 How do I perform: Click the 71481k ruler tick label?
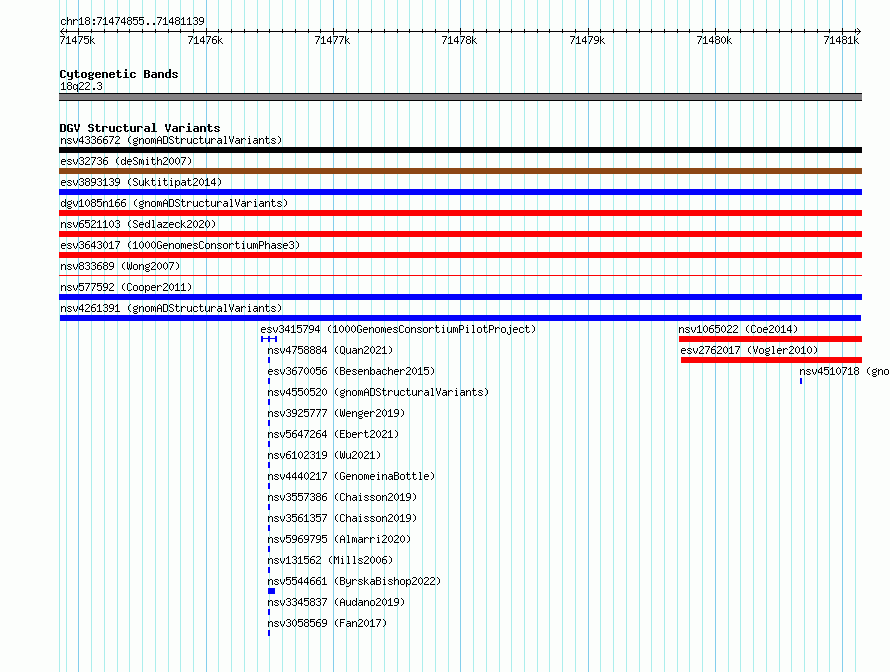841,40
